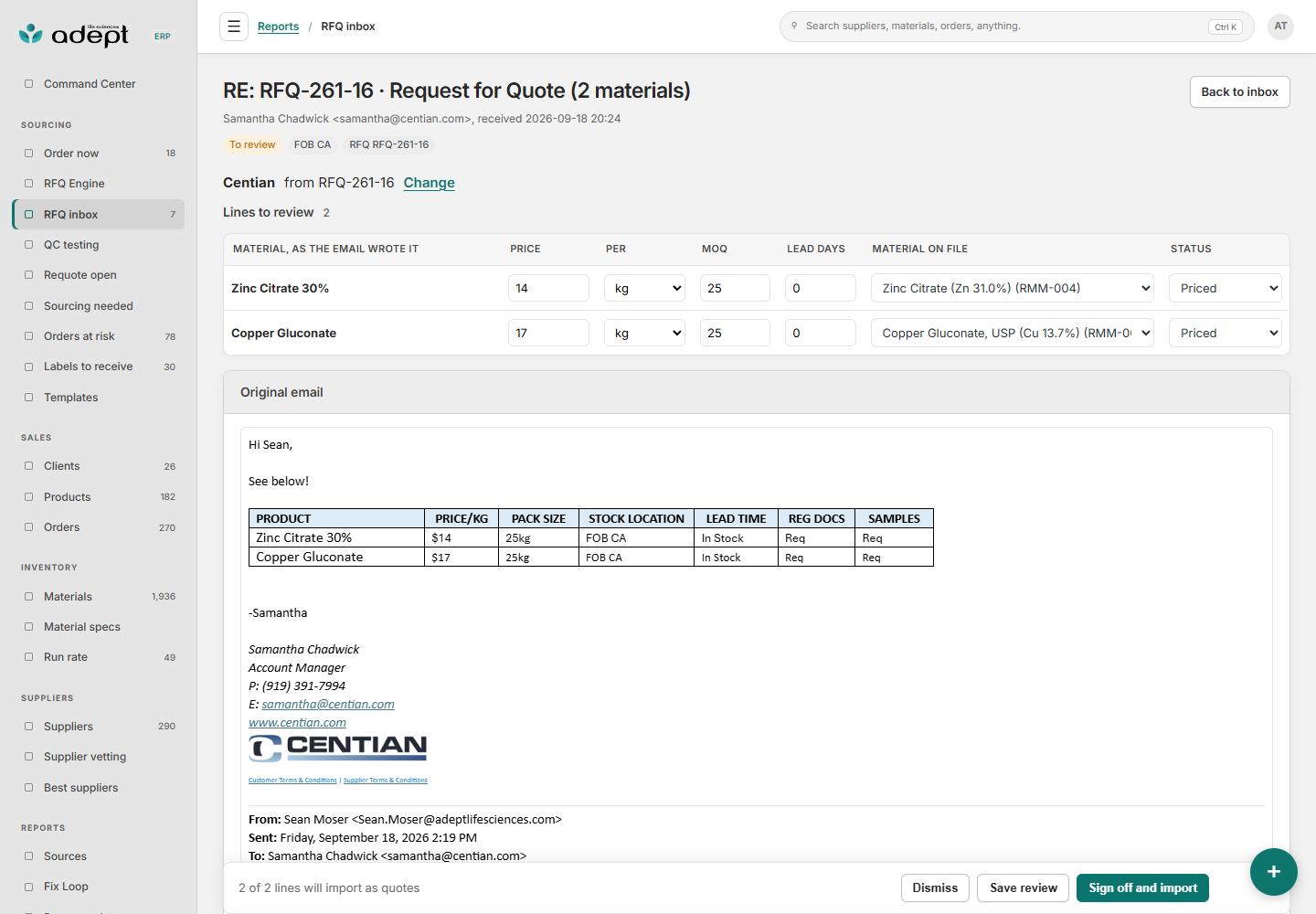1316x914 pixels.
Task: Click the square icon beside Templates
Action: [x=28, y=398]
